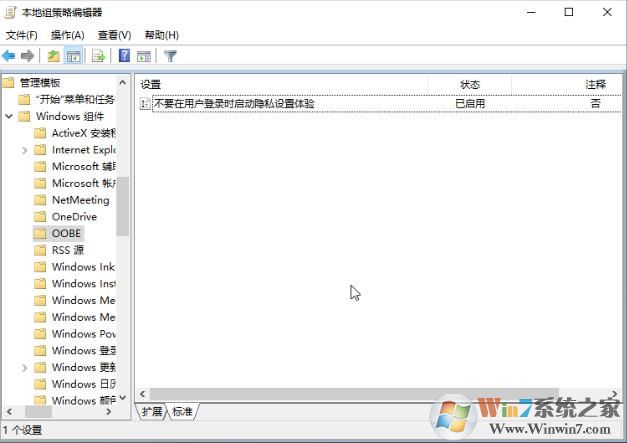Click the NetMeeting folder icon
Image resolution: width=627 pixels, height=443 pixels.
[x=40, y=200]
